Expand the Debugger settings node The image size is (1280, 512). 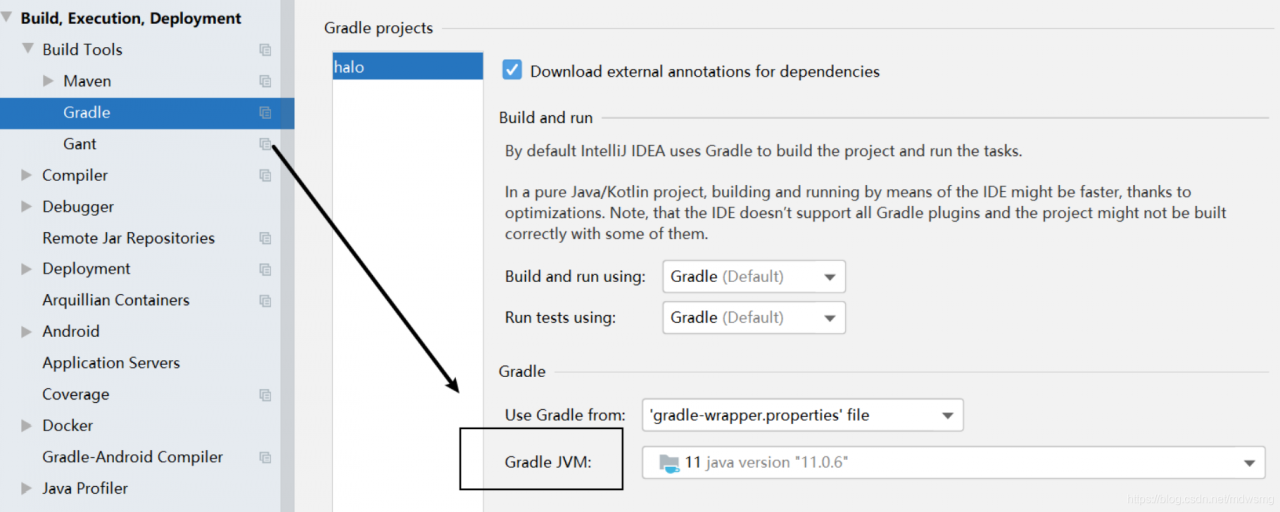[x=27, y=207]
